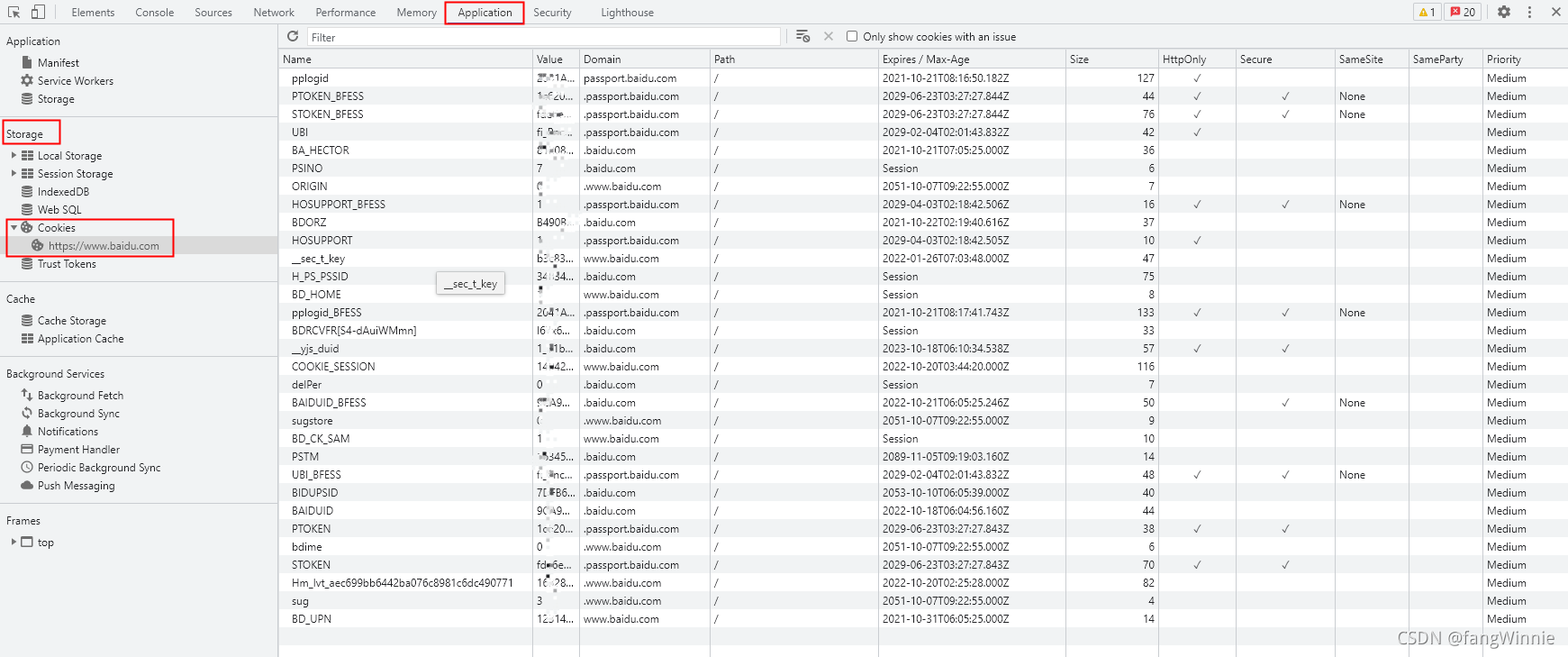
Task: Switch to the Lighthouse tab
Action: pos(627,13)
